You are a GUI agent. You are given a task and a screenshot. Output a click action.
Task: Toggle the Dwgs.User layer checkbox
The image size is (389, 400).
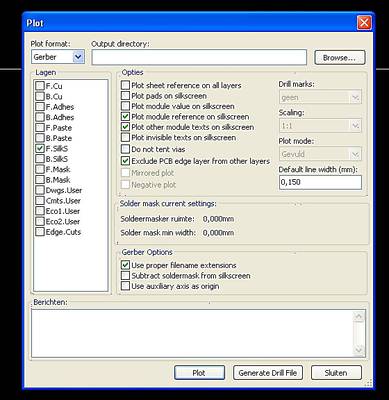click(x=40, y=190)
